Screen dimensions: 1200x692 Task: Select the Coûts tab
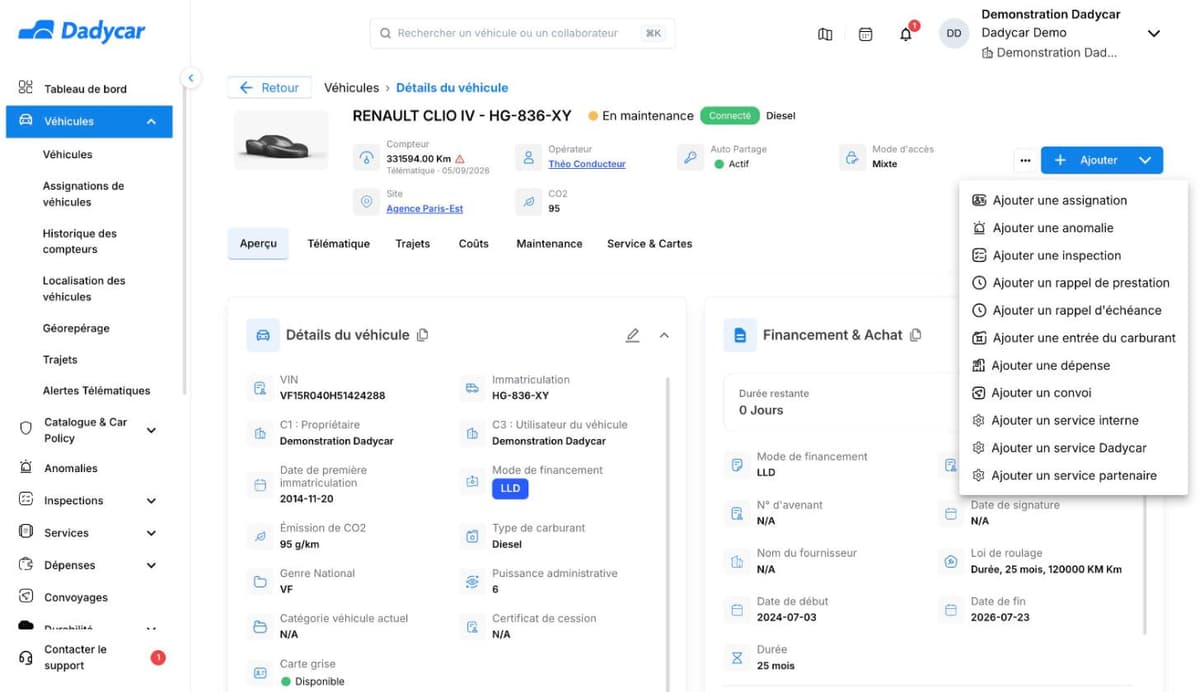point(473,243)
